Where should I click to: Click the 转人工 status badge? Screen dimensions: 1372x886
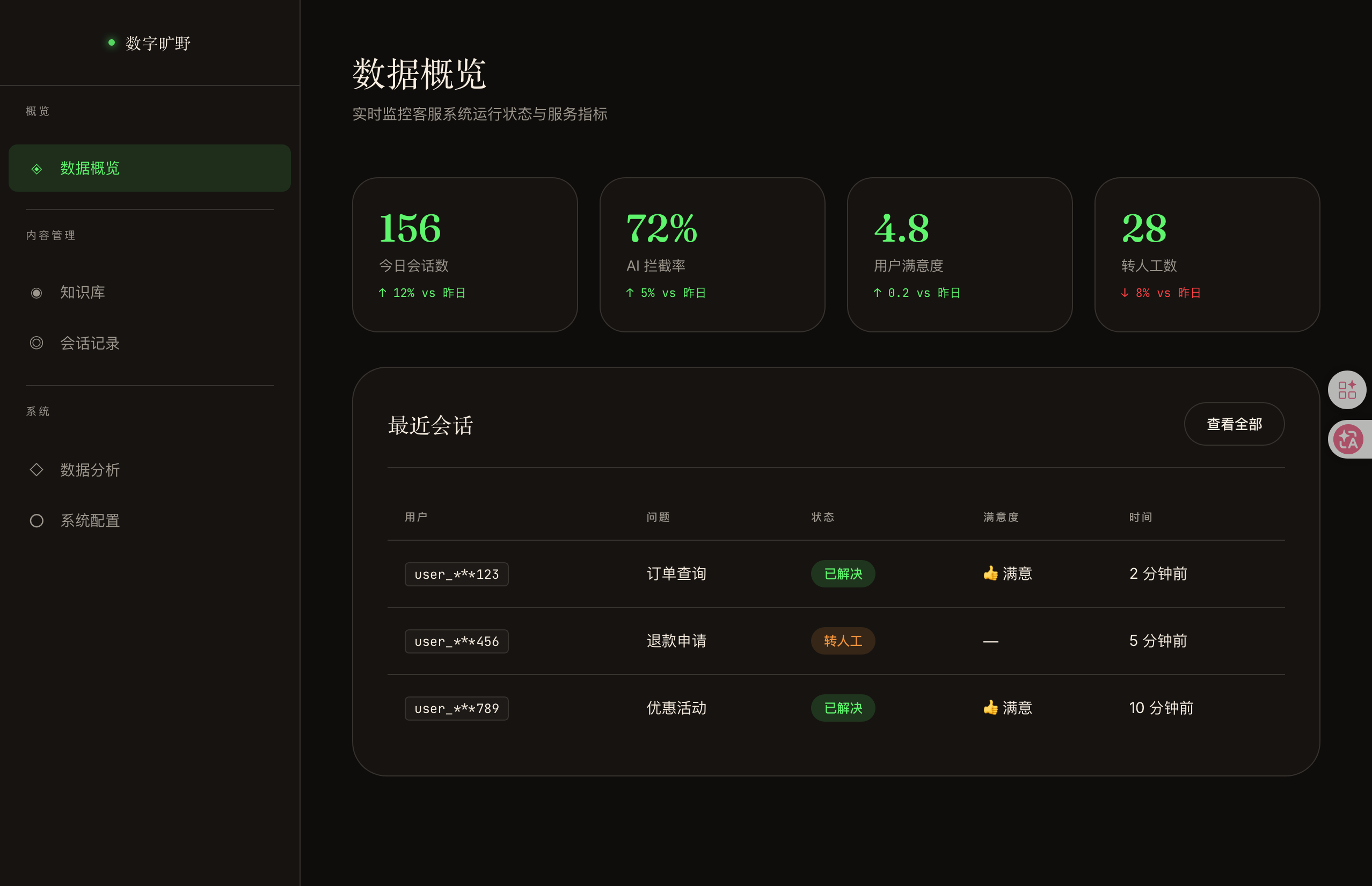point(843,641)
